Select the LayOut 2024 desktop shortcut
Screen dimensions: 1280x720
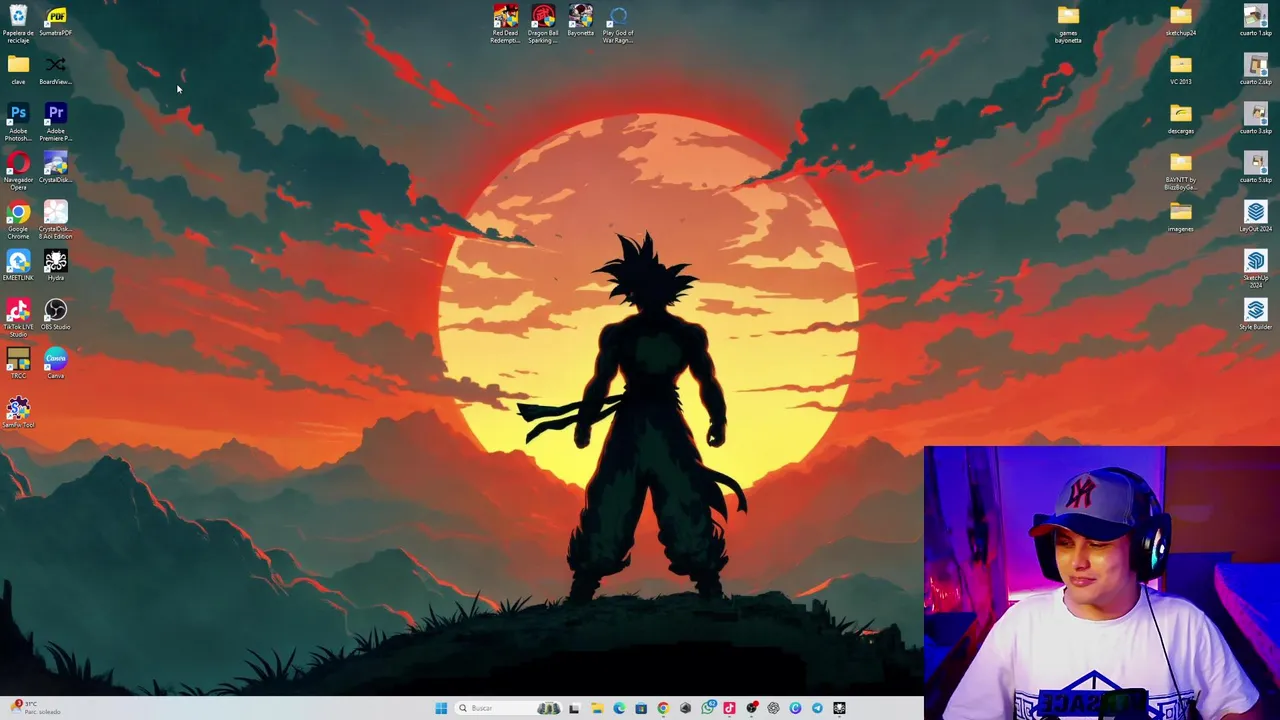(1256, 217)
